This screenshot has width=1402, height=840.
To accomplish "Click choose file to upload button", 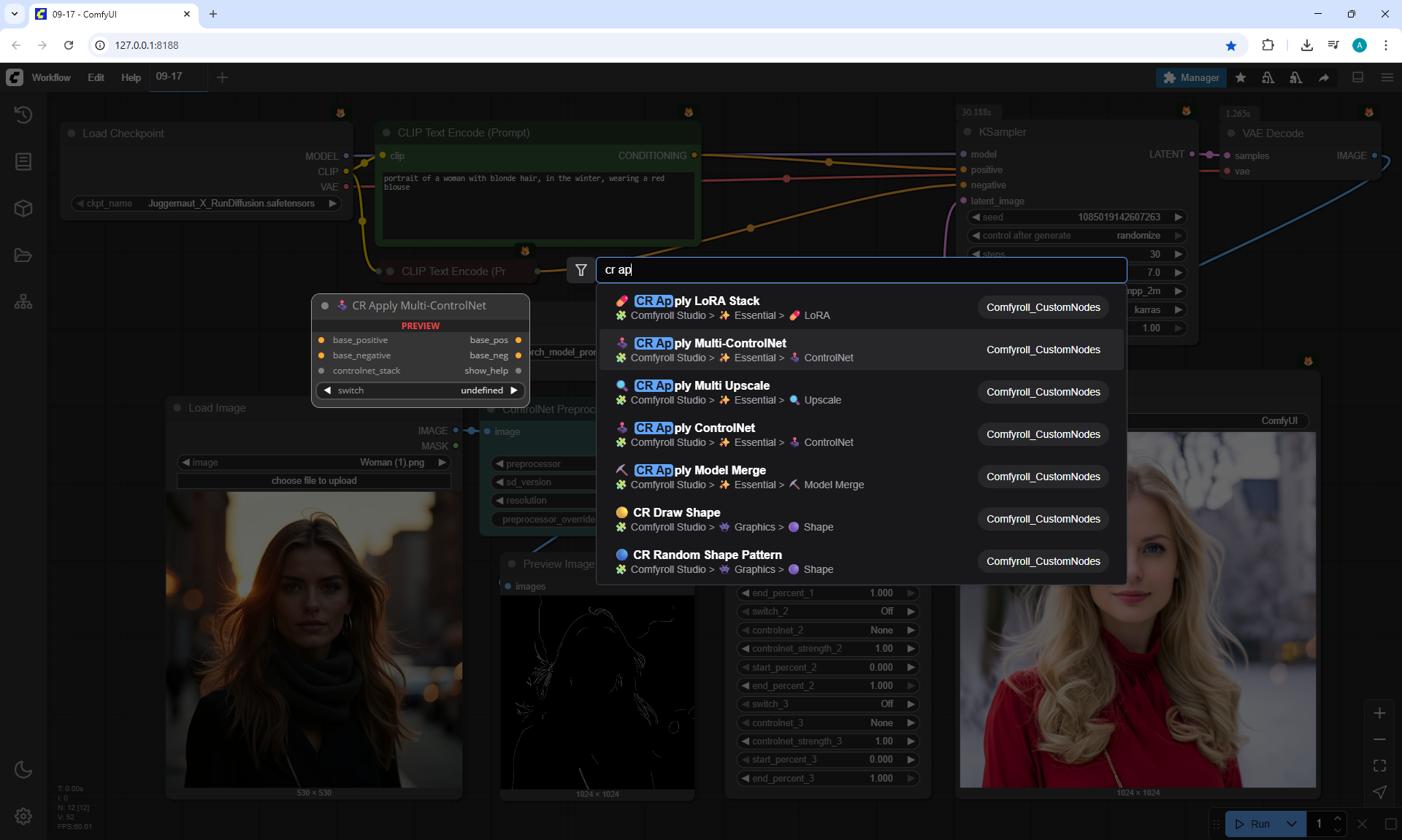I will pos(314,481).
